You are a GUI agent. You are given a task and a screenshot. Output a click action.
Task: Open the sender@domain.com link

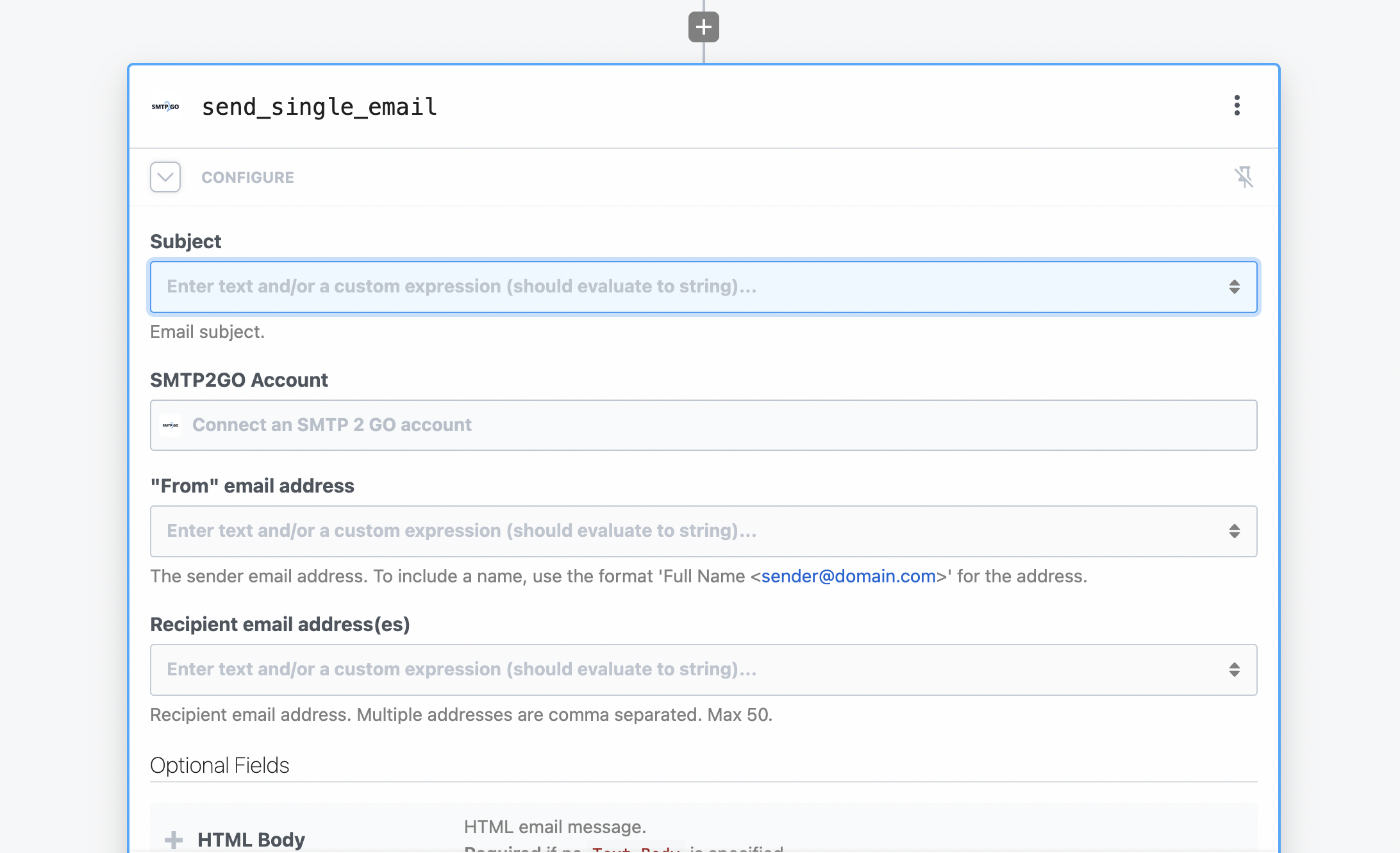coord(848,576)
